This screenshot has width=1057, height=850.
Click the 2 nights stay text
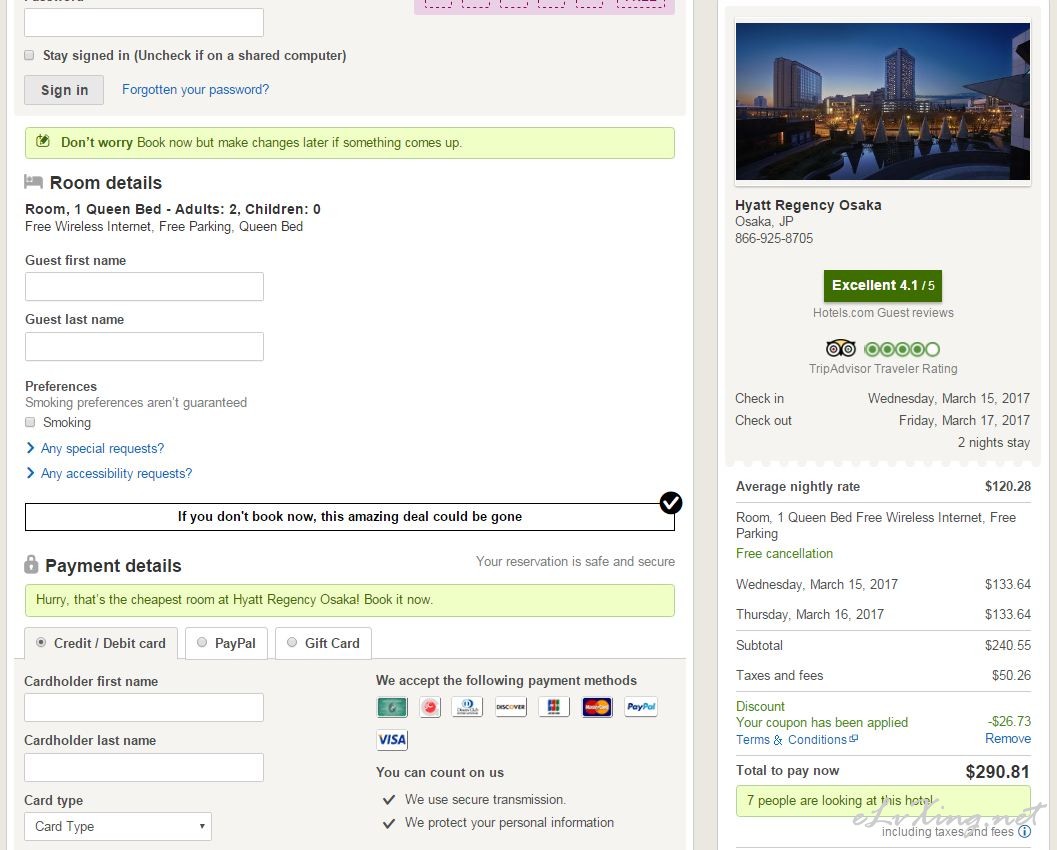pyautogui.click(x=994, y=442)
